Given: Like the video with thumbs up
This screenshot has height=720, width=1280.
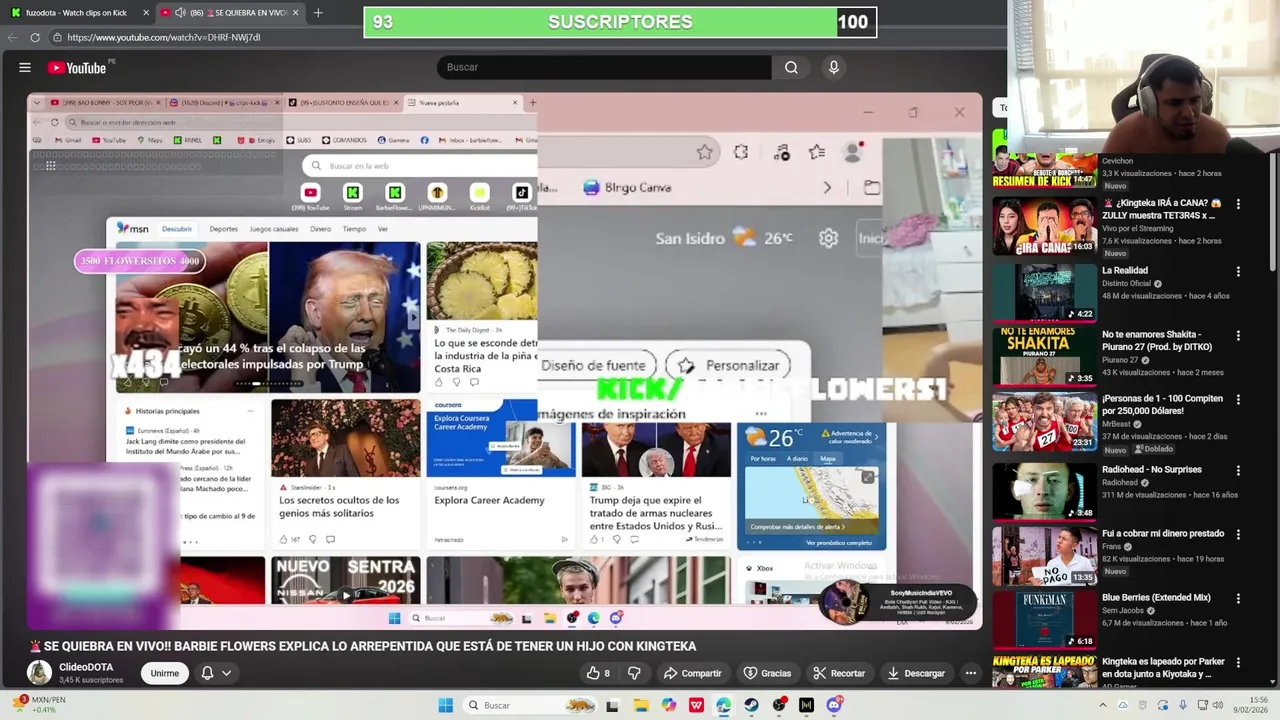Looking at the screenshot, I should (x=599, y=673).
